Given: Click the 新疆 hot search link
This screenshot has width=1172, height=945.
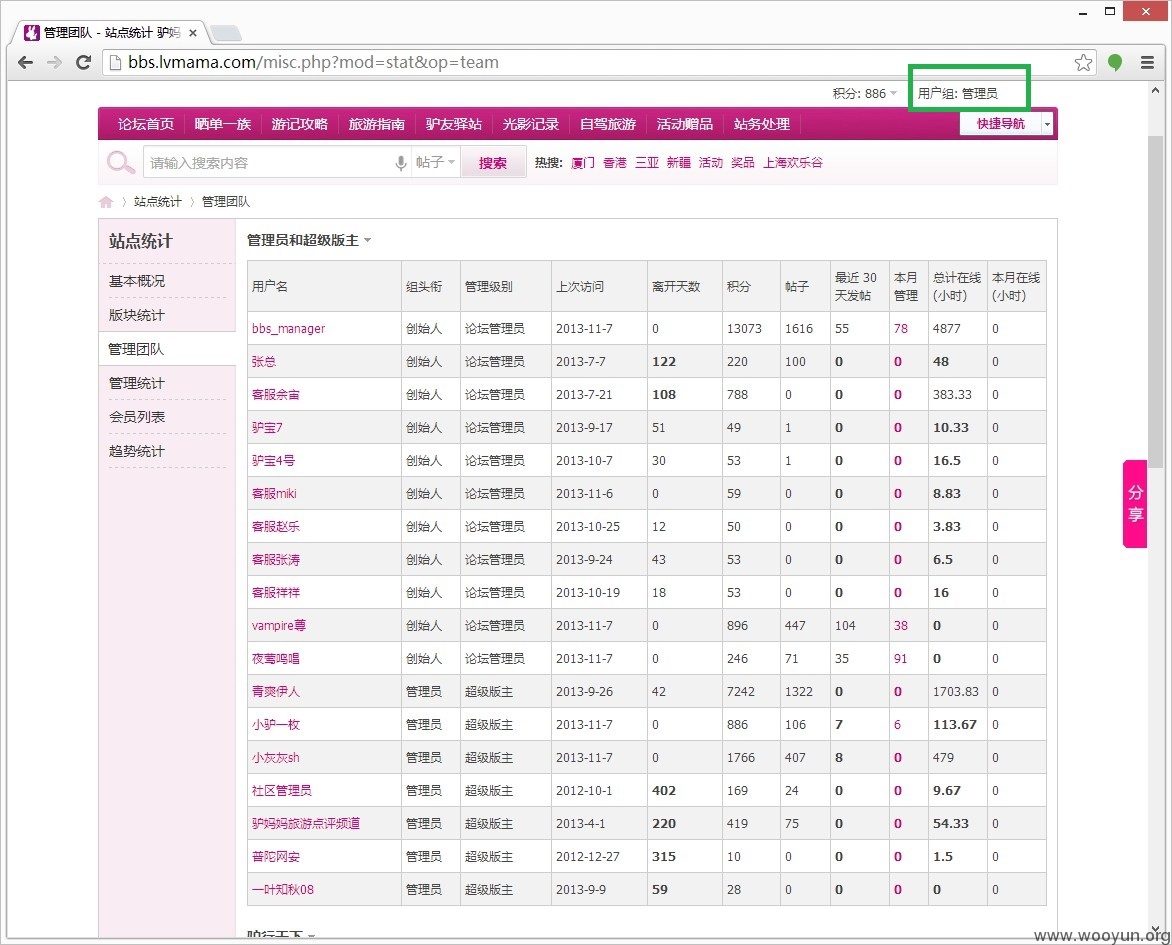Looking at the screenshot, I should tap(679, 162).
